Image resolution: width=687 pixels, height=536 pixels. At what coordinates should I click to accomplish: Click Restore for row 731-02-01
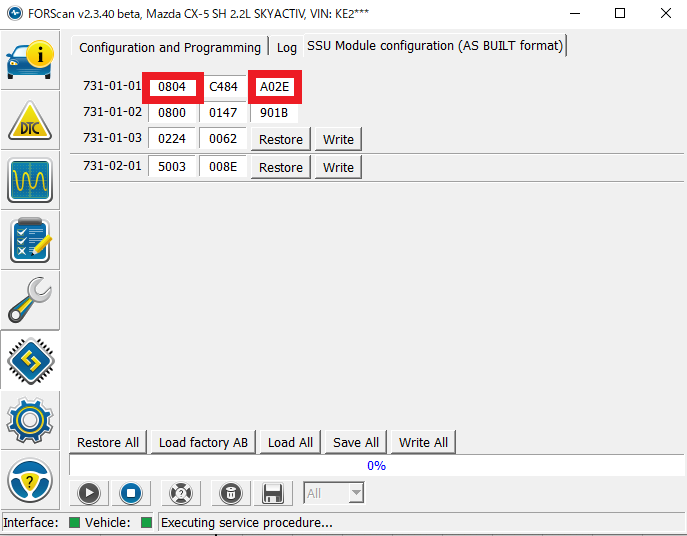281,167
